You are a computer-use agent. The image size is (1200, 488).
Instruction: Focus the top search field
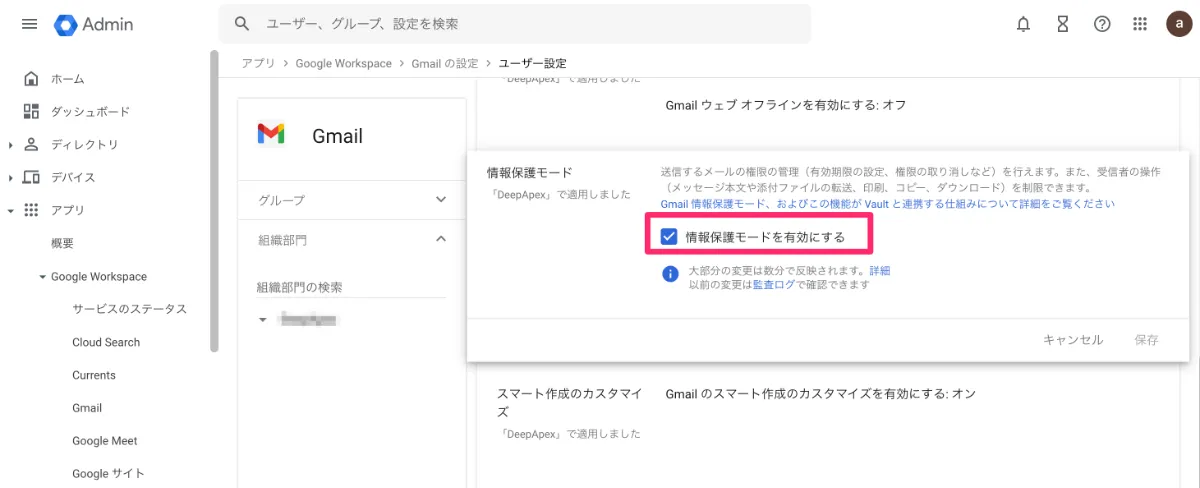coord(515,24)
